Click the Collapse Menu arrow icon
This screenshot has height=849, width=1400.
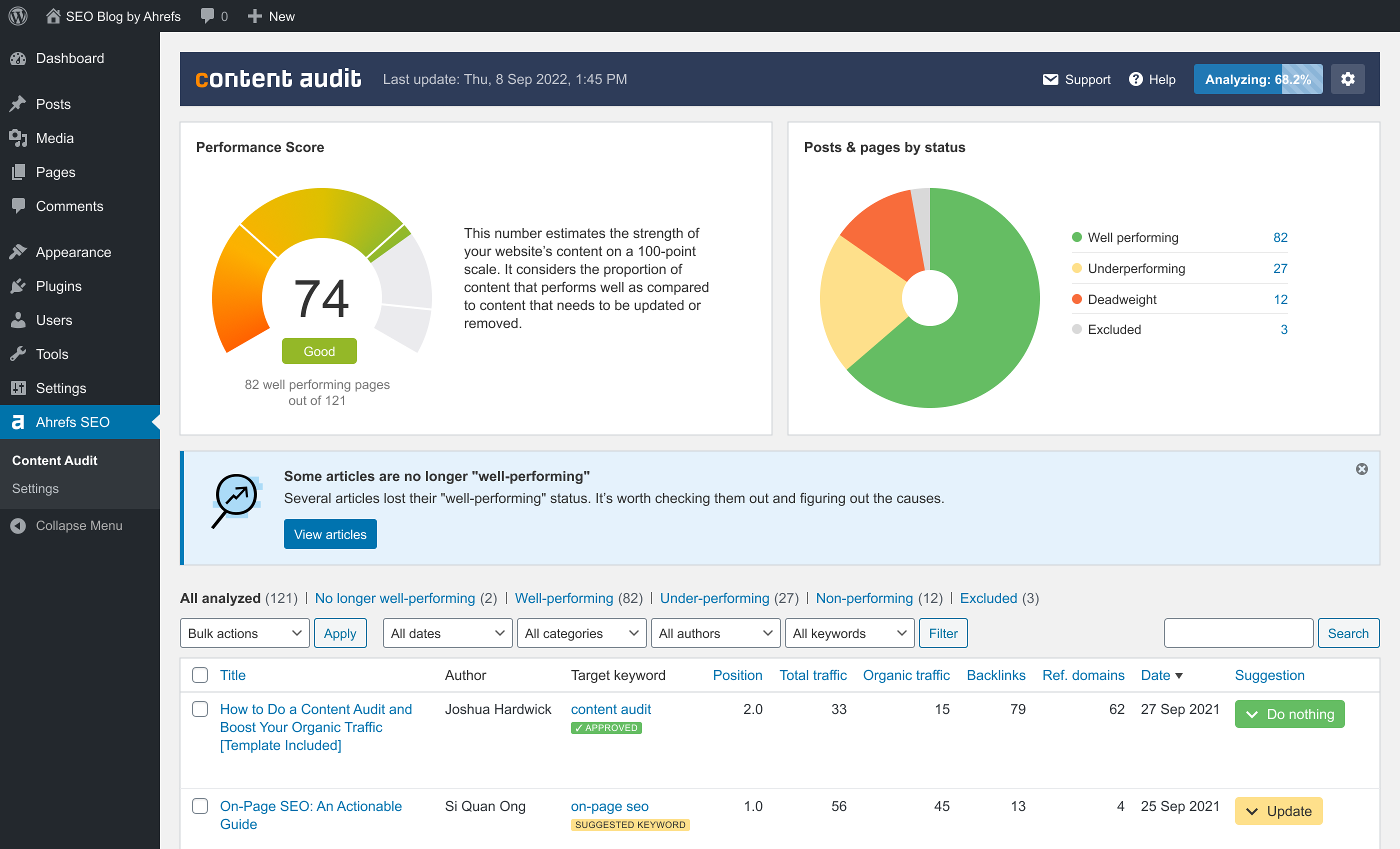click(18, 525)
